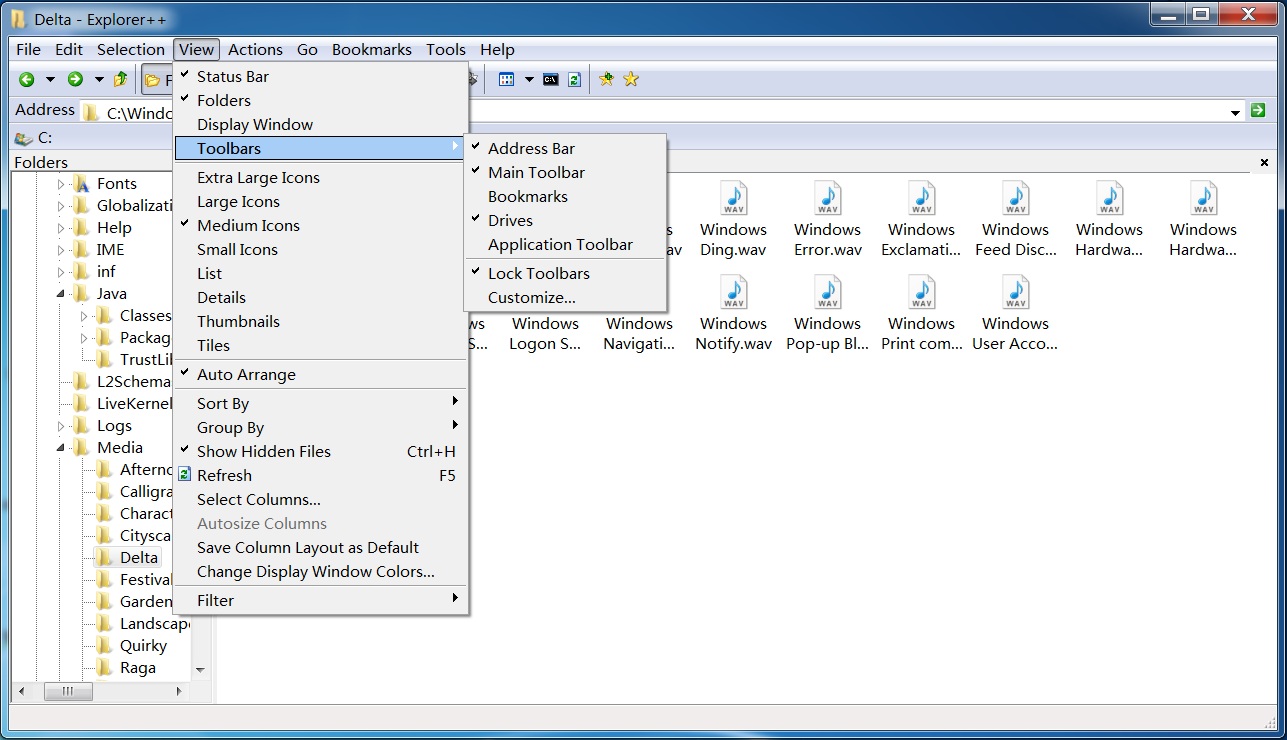Screen dimensions: 1287x740
Task: Disable Show Hidden Files option
Action: 263,452
